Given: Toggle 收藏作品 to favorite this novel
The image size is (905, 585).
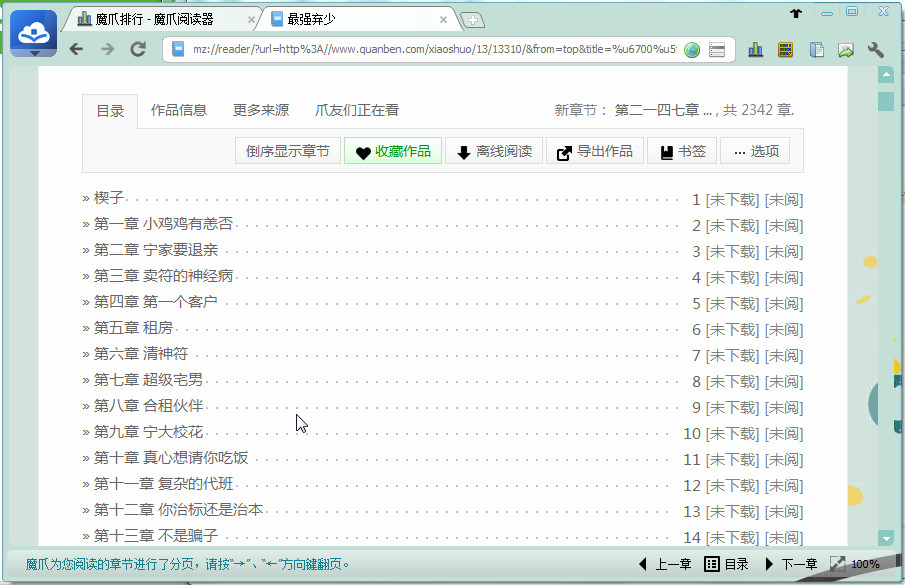Looking at the screenshot, I should coord(392,151).
